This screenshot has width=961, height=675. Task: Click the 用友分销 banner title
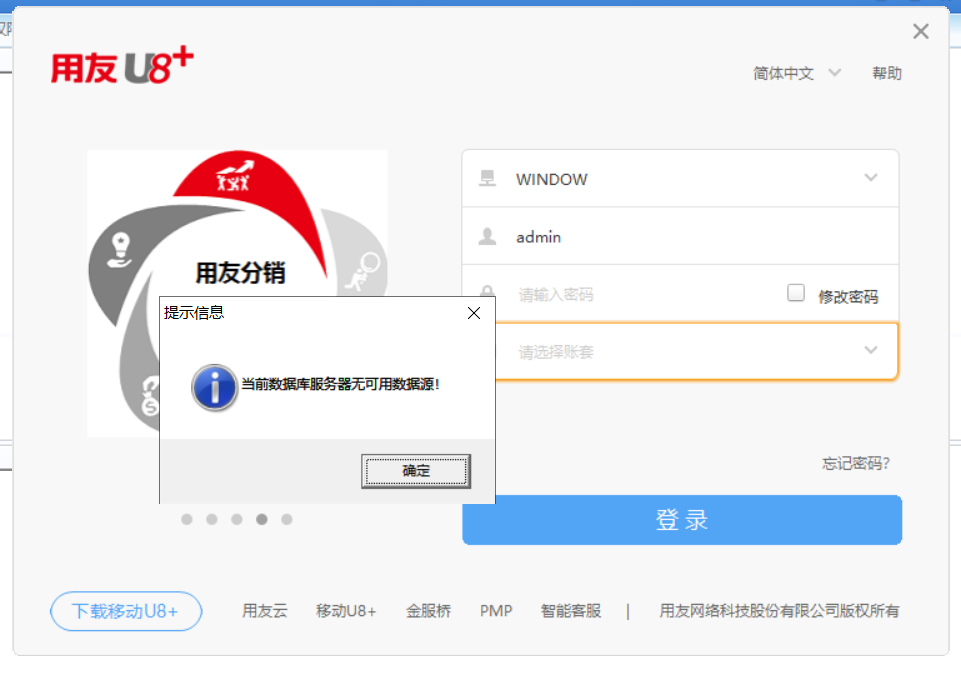tap(240, 273)
